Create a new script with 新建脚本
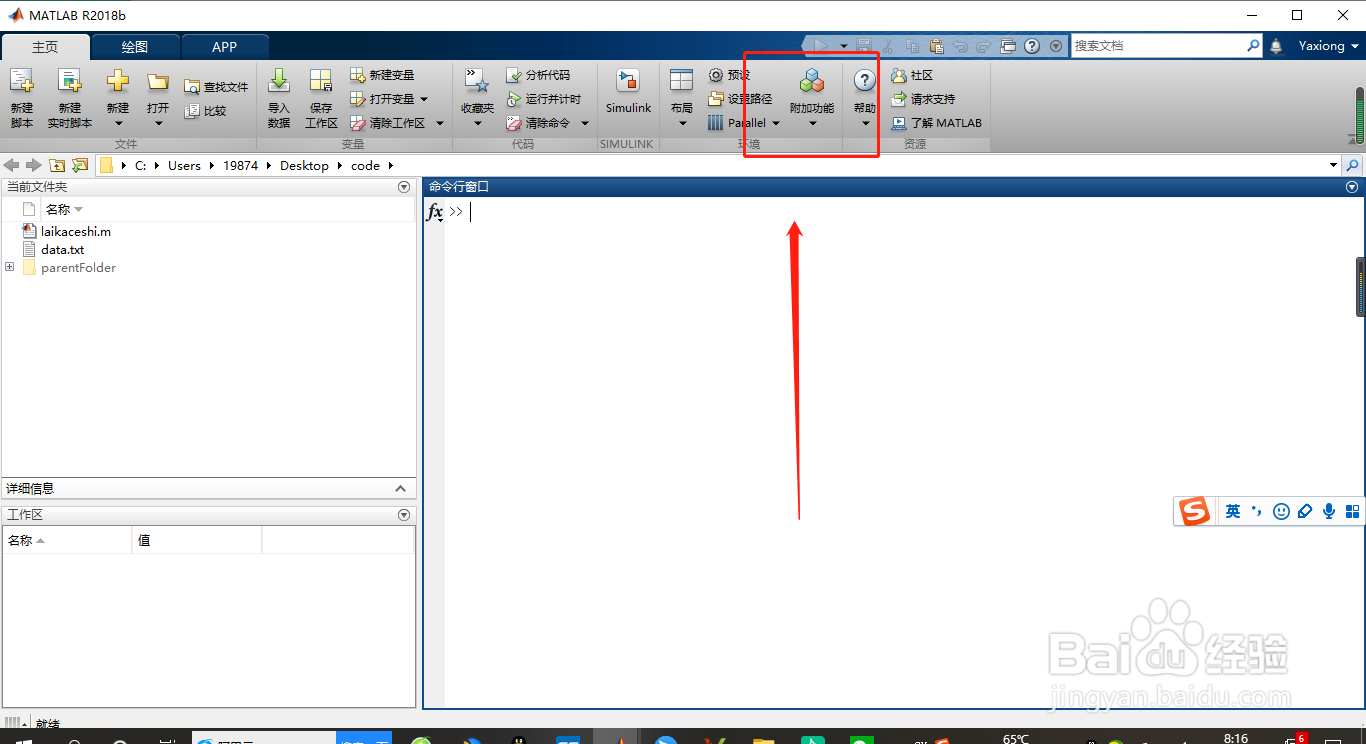Viewport: 1366px width, 744px height. [x=22, y=97]
